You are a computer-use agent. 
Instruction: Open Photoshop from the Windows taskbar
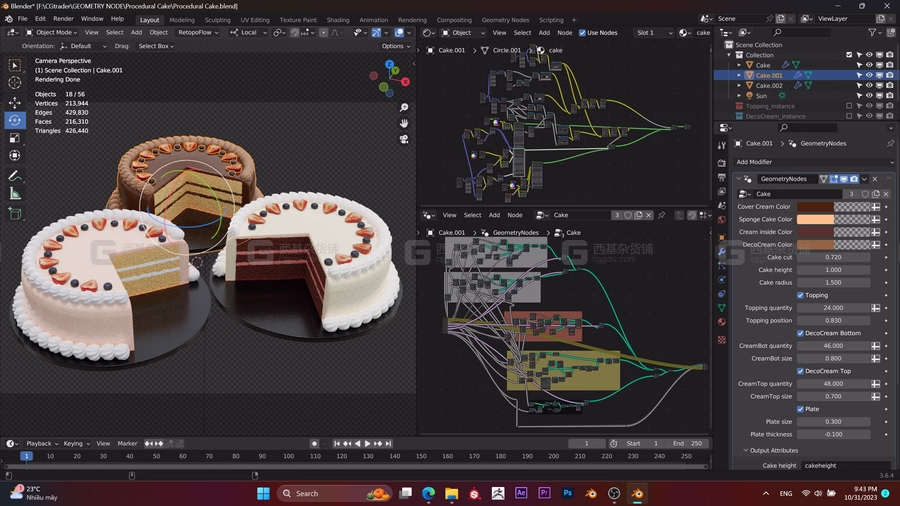tap(568, 493)
